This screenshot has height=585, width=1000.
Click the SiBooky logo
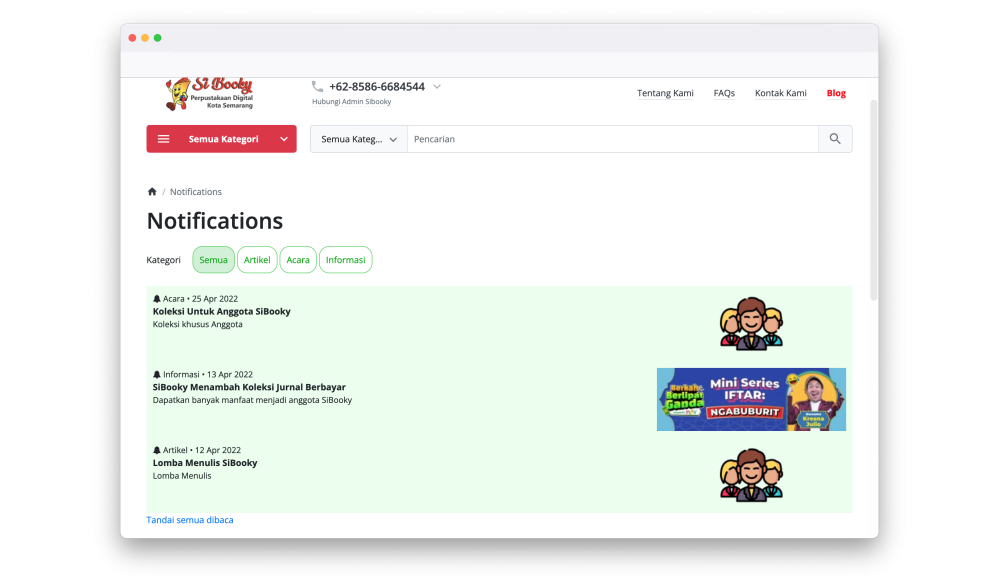pos(209,94)
